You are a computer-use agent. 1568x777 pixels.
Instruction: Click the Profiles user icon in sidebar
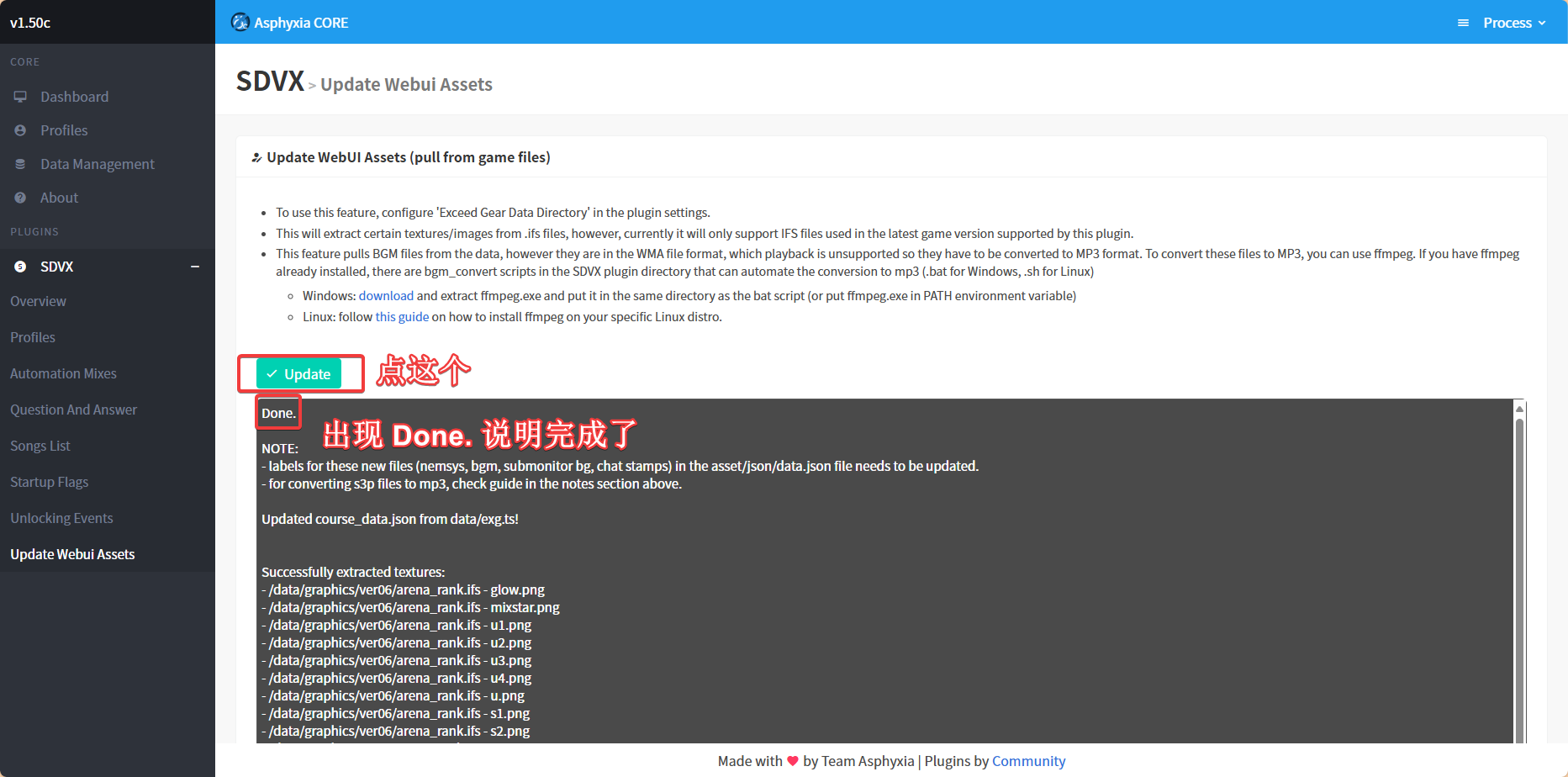pyautogui.click(x=20, y=130)
